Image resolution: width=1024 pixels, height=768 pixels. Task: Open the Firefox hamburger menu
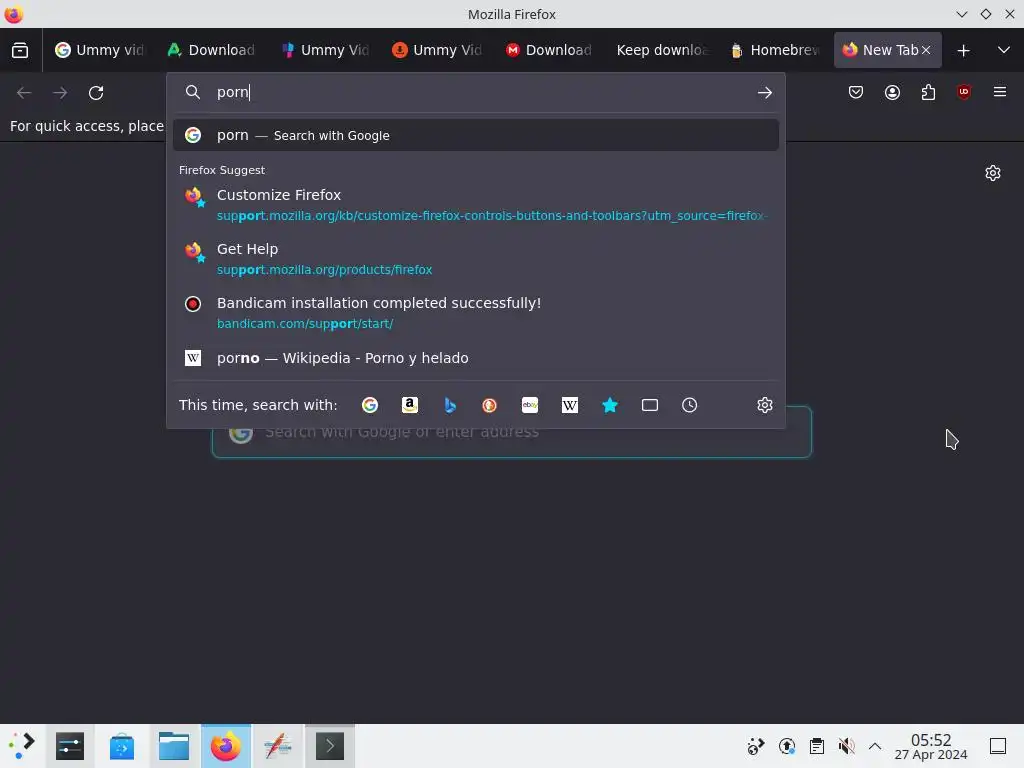(x=1000, y=92)
